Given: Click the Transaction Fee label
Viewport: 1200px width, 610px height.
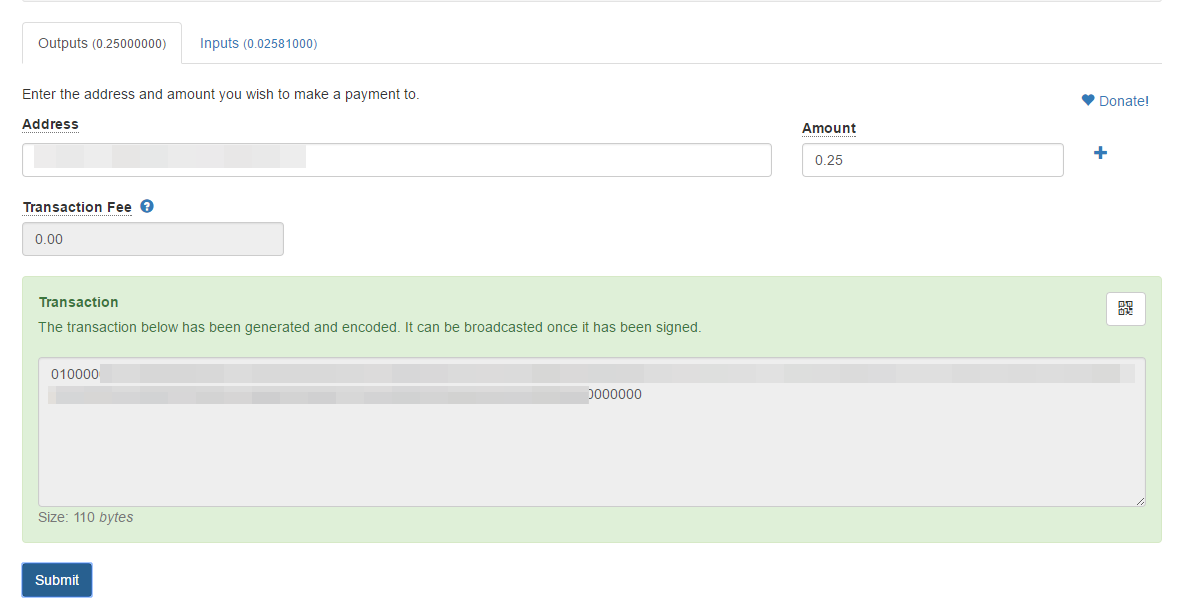Looking at the screenshot, I should pyautogui.click(x=77, y=207).
